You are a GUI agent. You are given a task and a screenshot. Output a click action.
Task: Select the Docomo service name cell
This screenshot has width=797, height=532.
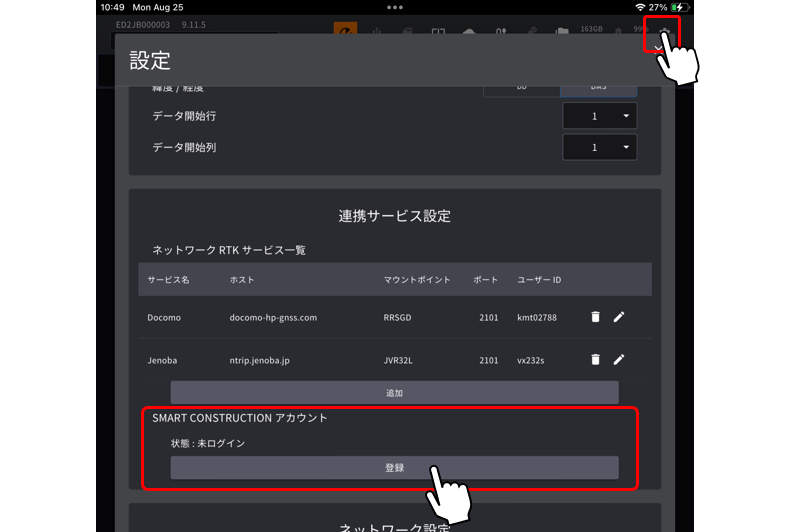tap(164, 318)
